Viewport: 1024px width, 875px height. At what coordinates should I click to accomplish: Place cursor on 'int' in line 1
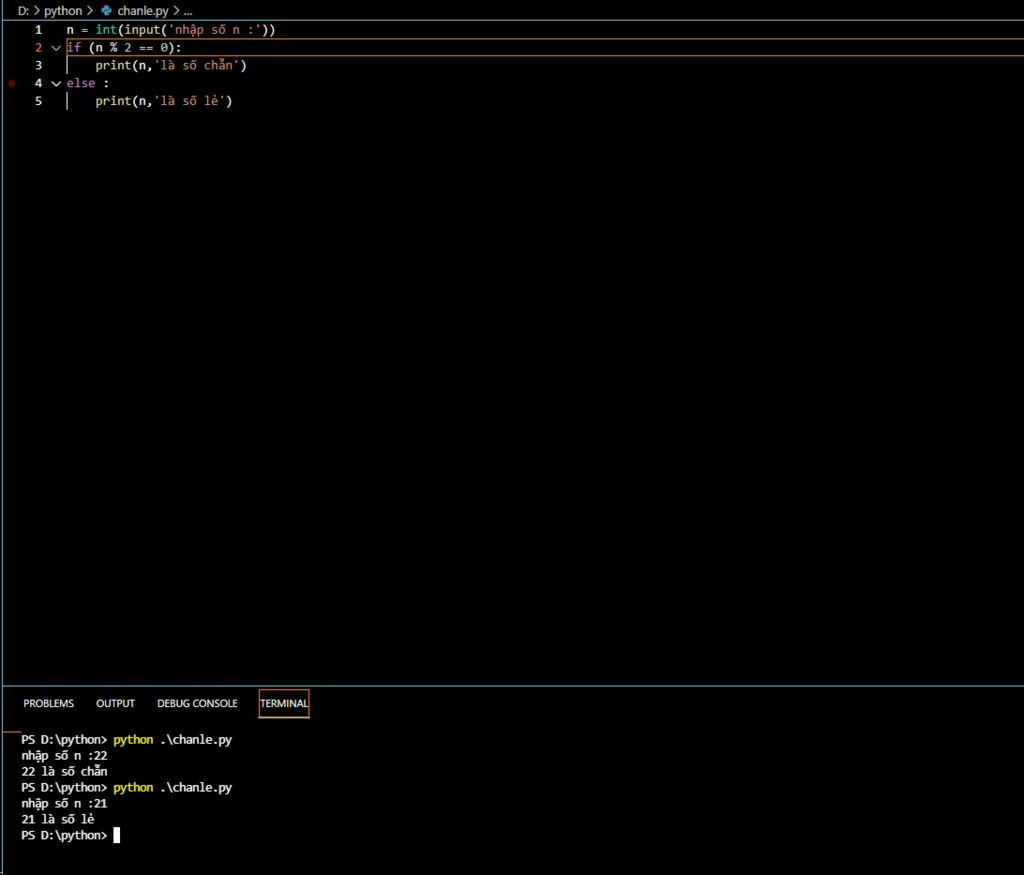click(x=106, y=29)
